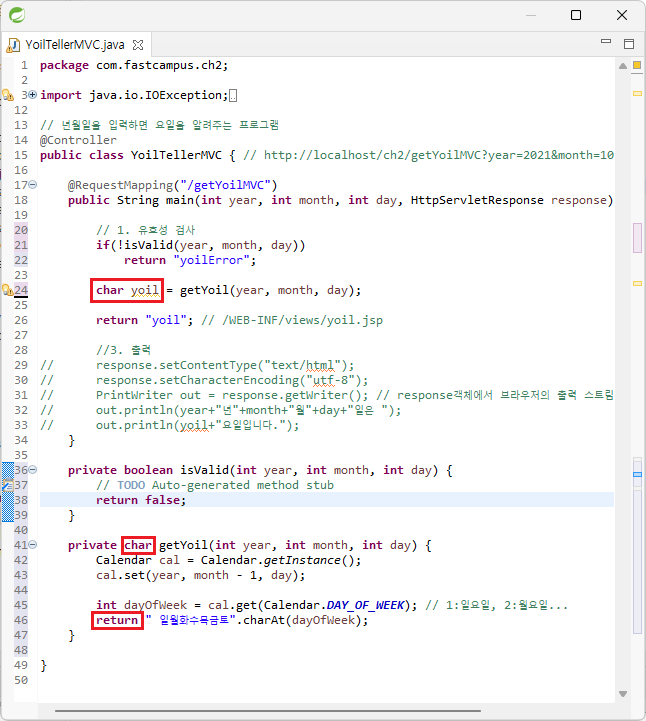646x721 pixels.
Task: Click the horizontal scrollbar thumb
Action: (268, 711)
